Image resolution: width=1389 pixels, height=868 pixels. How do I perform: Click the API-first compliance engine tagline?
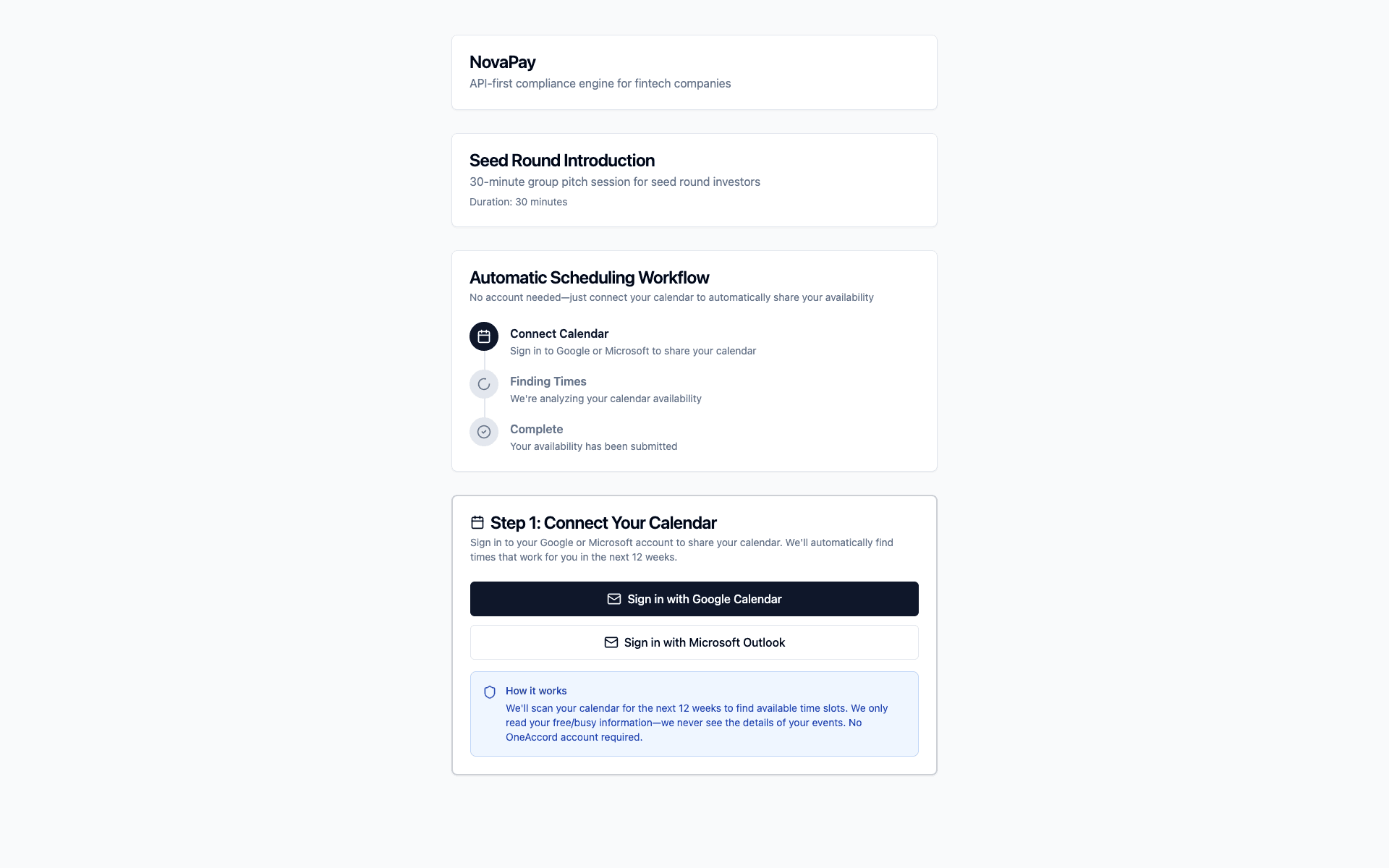600,83
